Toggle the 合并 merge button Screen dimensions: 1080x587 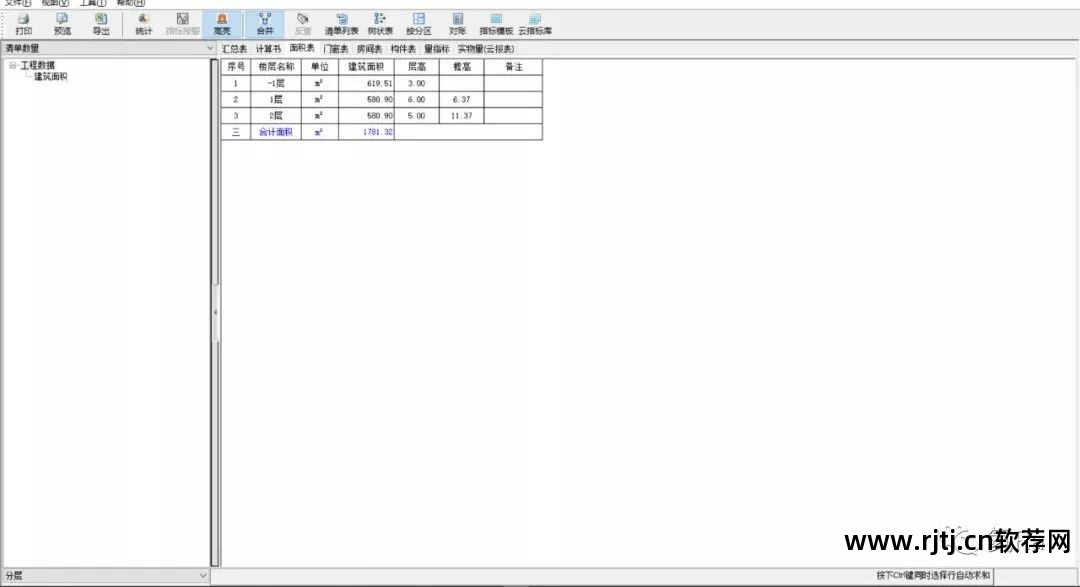pos(264,24)
